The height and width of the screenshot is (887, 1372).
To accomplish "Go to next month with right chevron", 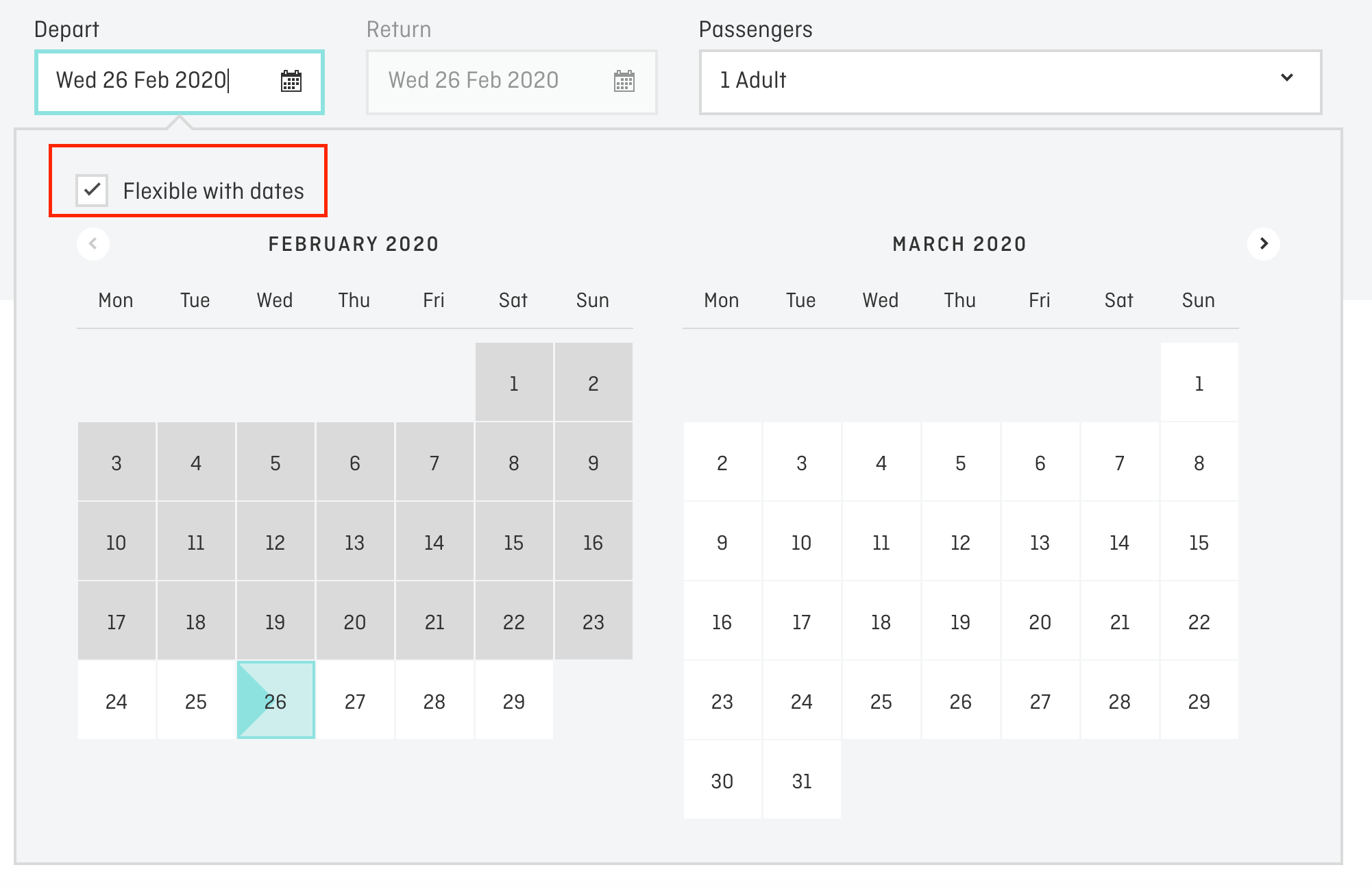I will pos(1264,243).
